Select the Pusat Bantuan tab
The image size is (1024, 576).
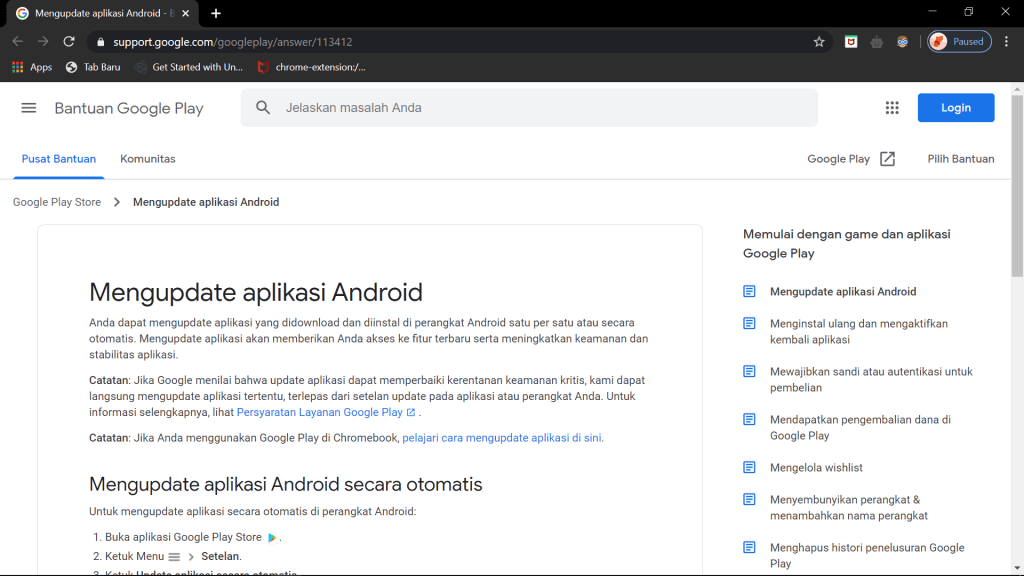pos(59,159)
